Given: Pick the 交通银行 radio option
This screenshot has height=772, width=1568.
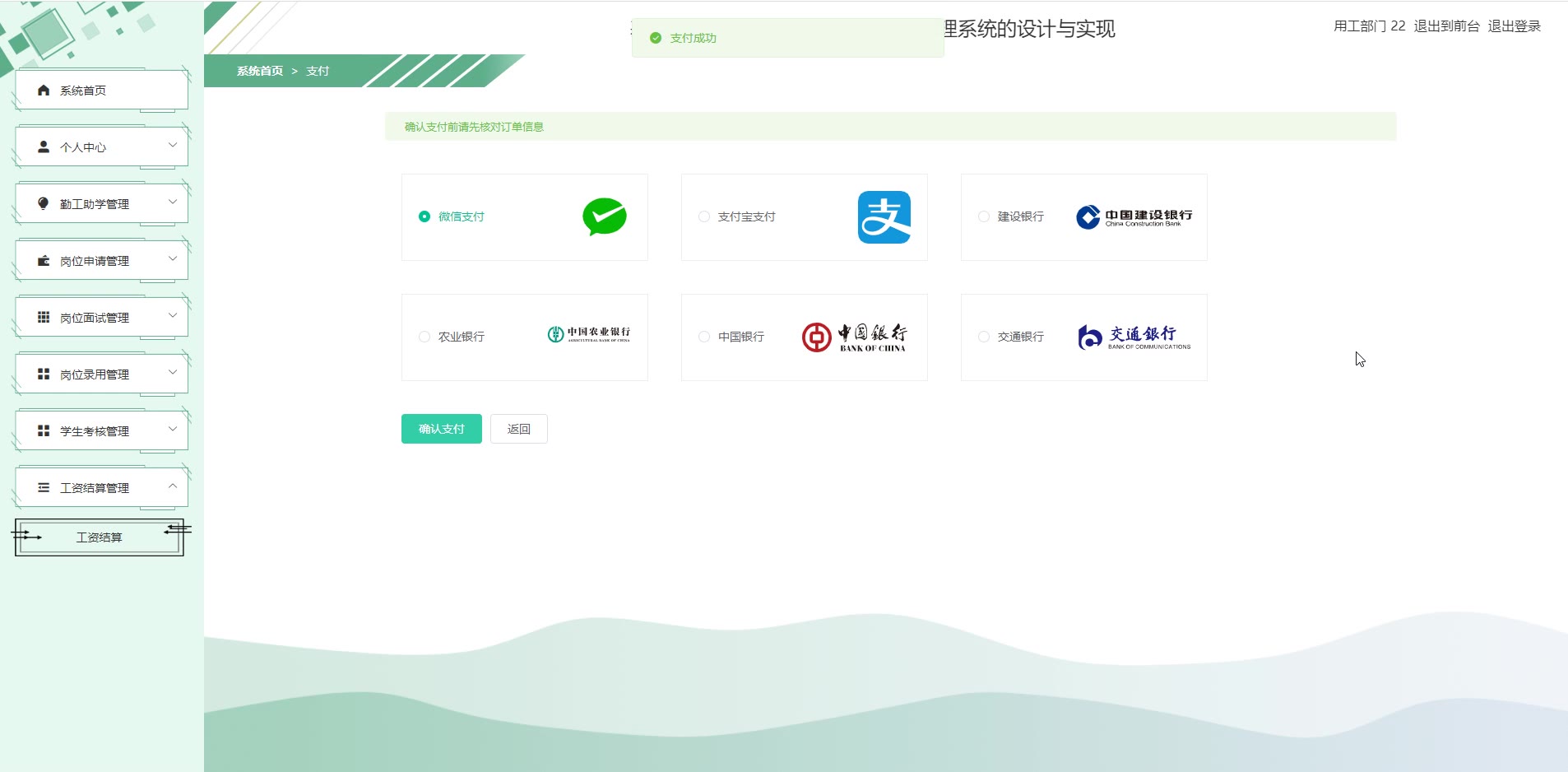Looking at the screenshot, I should tap(984, 337).
